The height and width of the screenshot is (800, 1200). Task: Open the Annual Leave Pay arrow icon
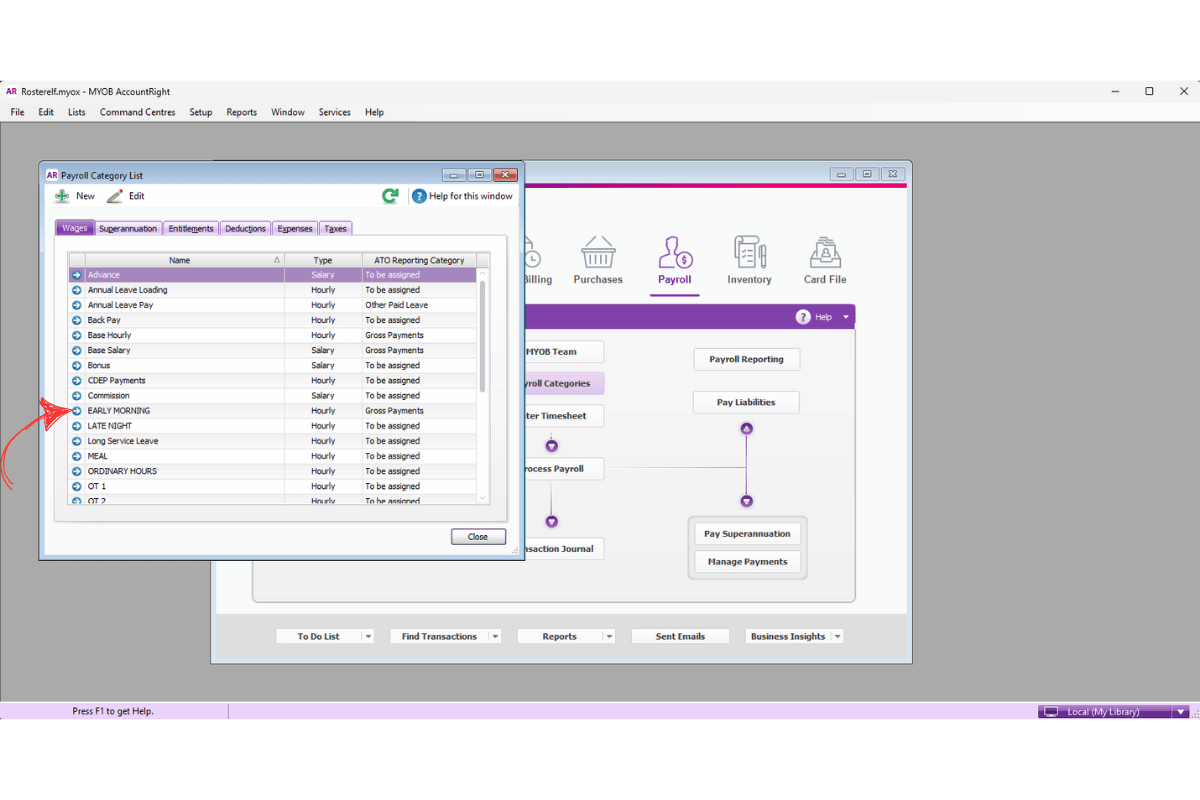[x=77, y=305]
